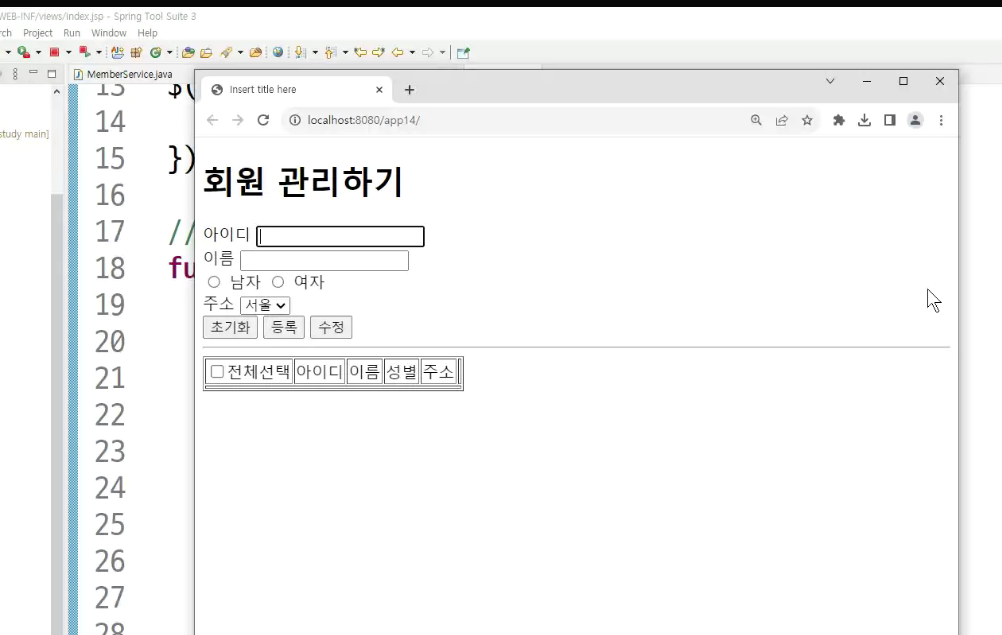Click the Open Type icon in STS toolbar

[188, 52]
